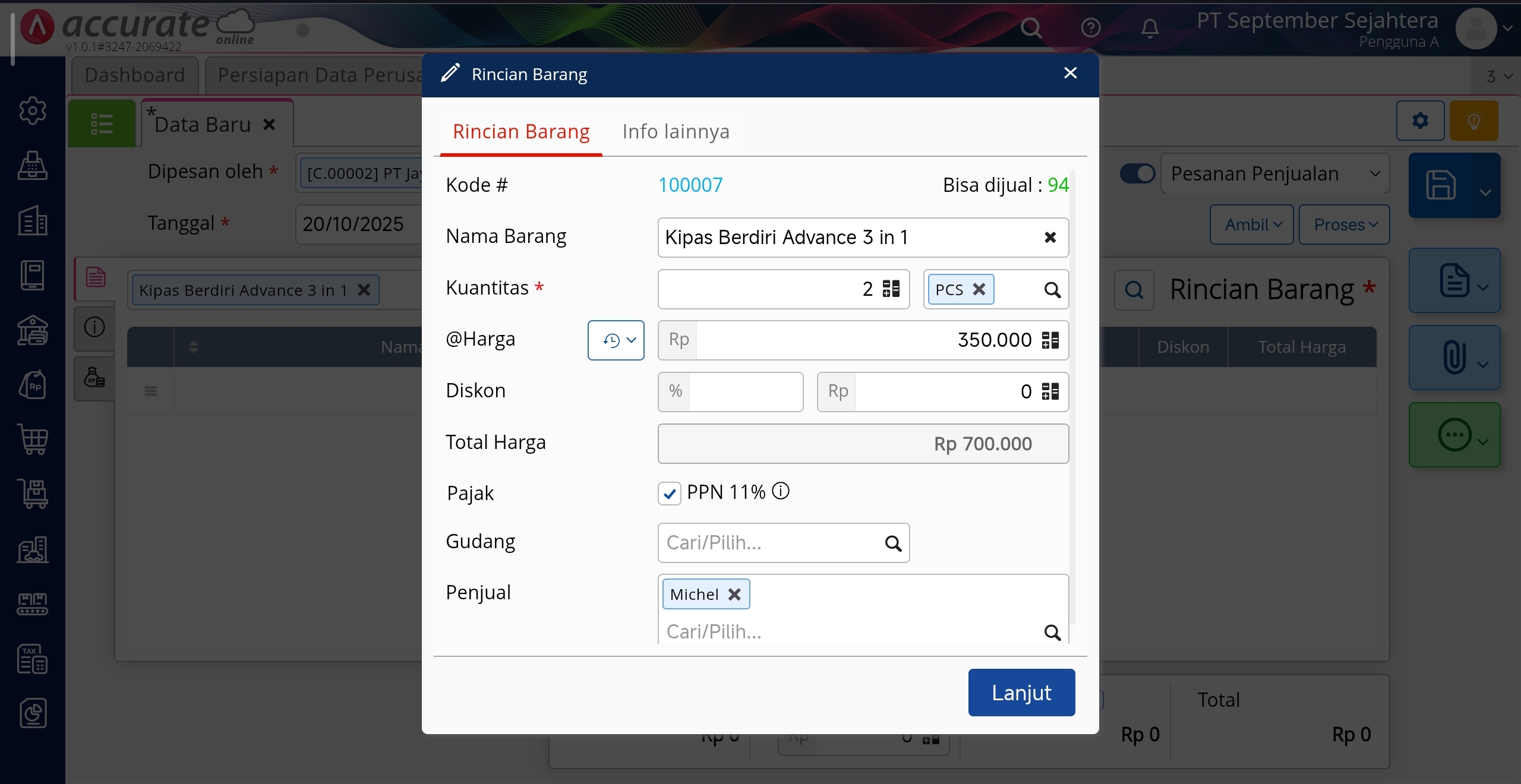
Task: Remove the PCS unit tag
Action: pos(979,289)
